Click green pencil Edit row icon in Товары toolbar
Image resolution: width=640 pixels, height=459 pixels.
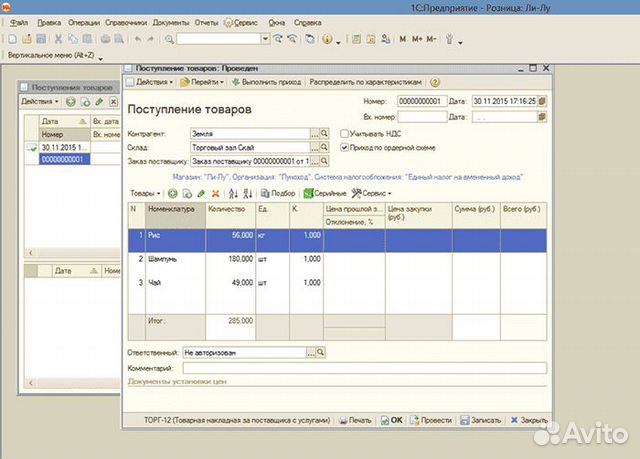201,193
